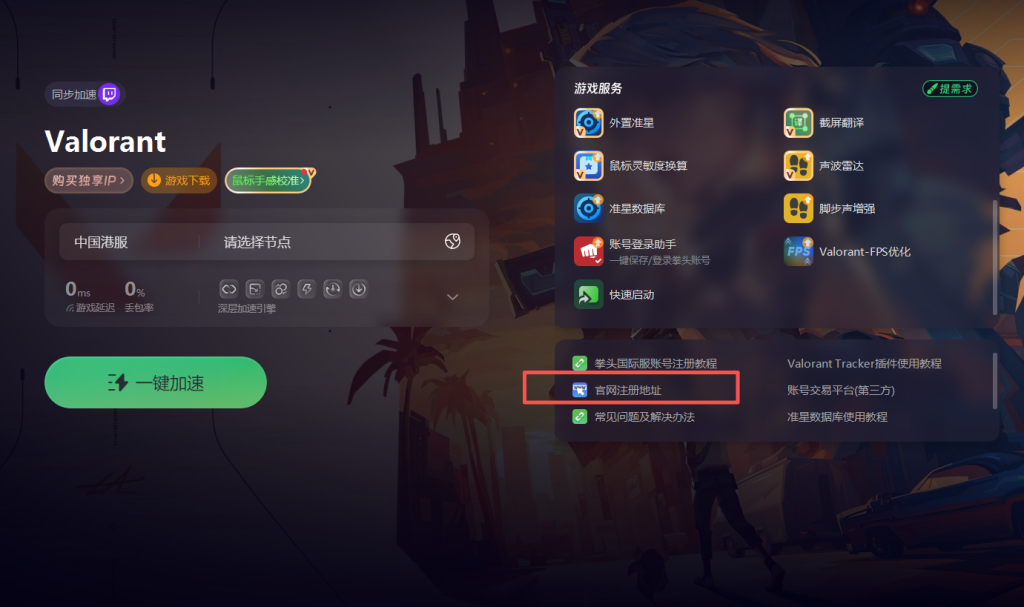Screen dimensions: 1024x607
Task: Open the 账号登录助手 account login helper
Action: (588, 252)
